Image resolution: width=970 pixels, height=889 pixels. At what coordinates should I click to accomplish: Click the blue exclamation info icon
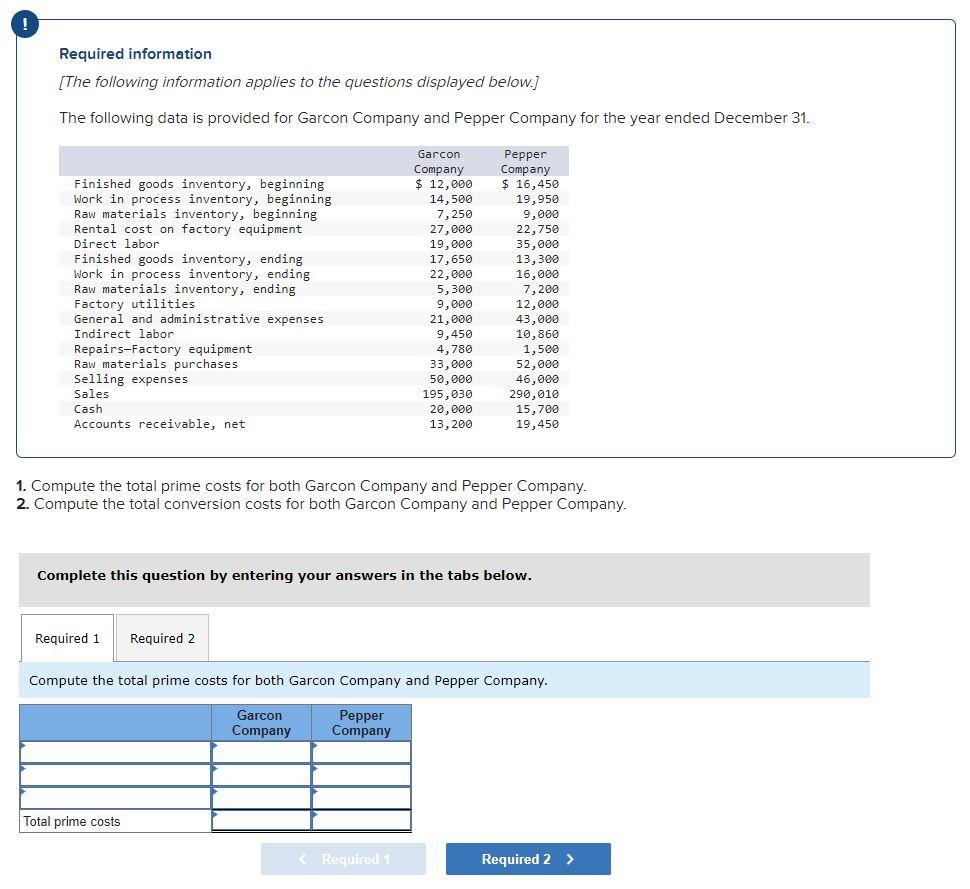click(25, 25)
